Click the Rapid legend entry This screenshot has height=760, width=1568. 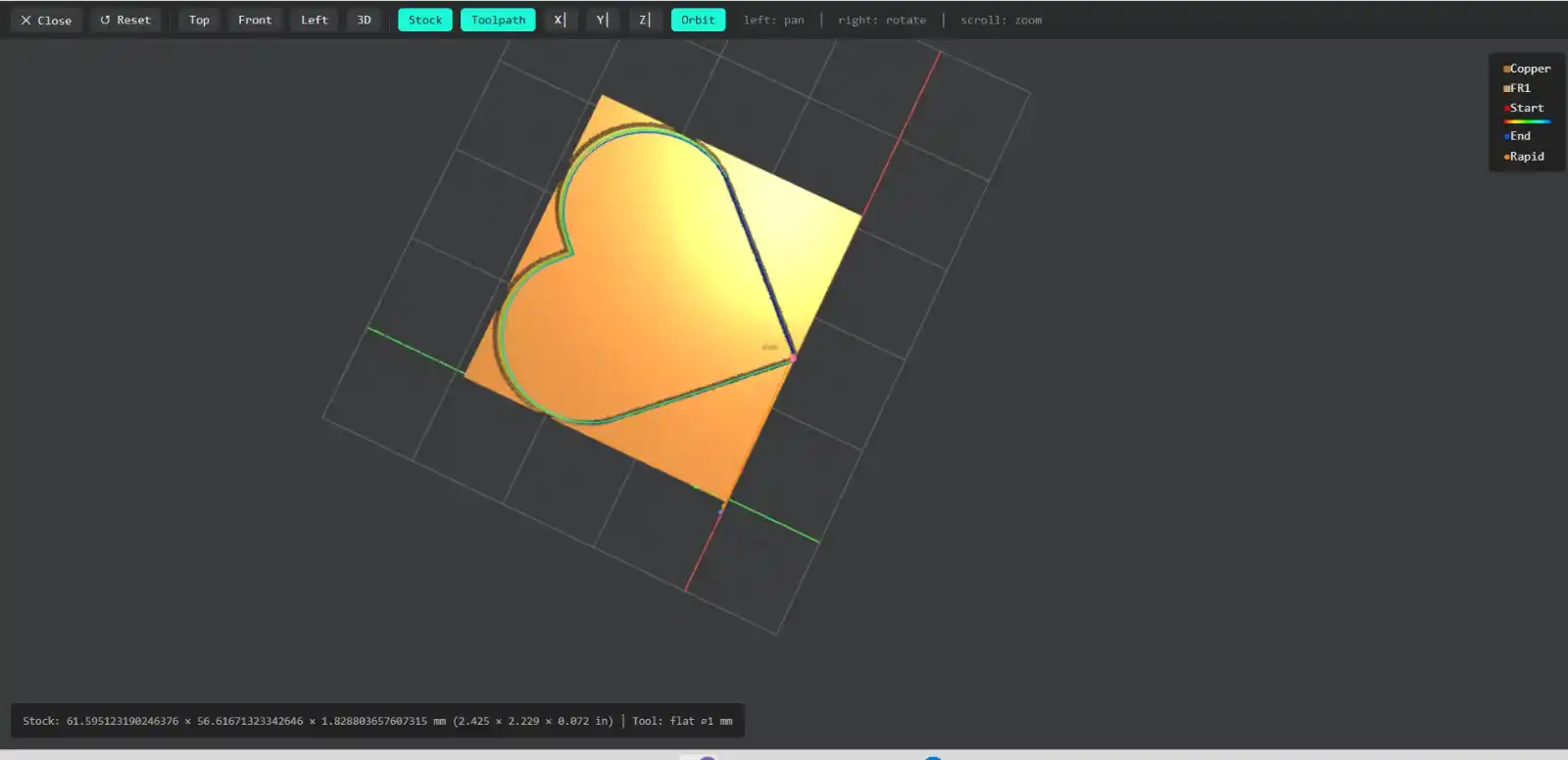(1524, 157)
